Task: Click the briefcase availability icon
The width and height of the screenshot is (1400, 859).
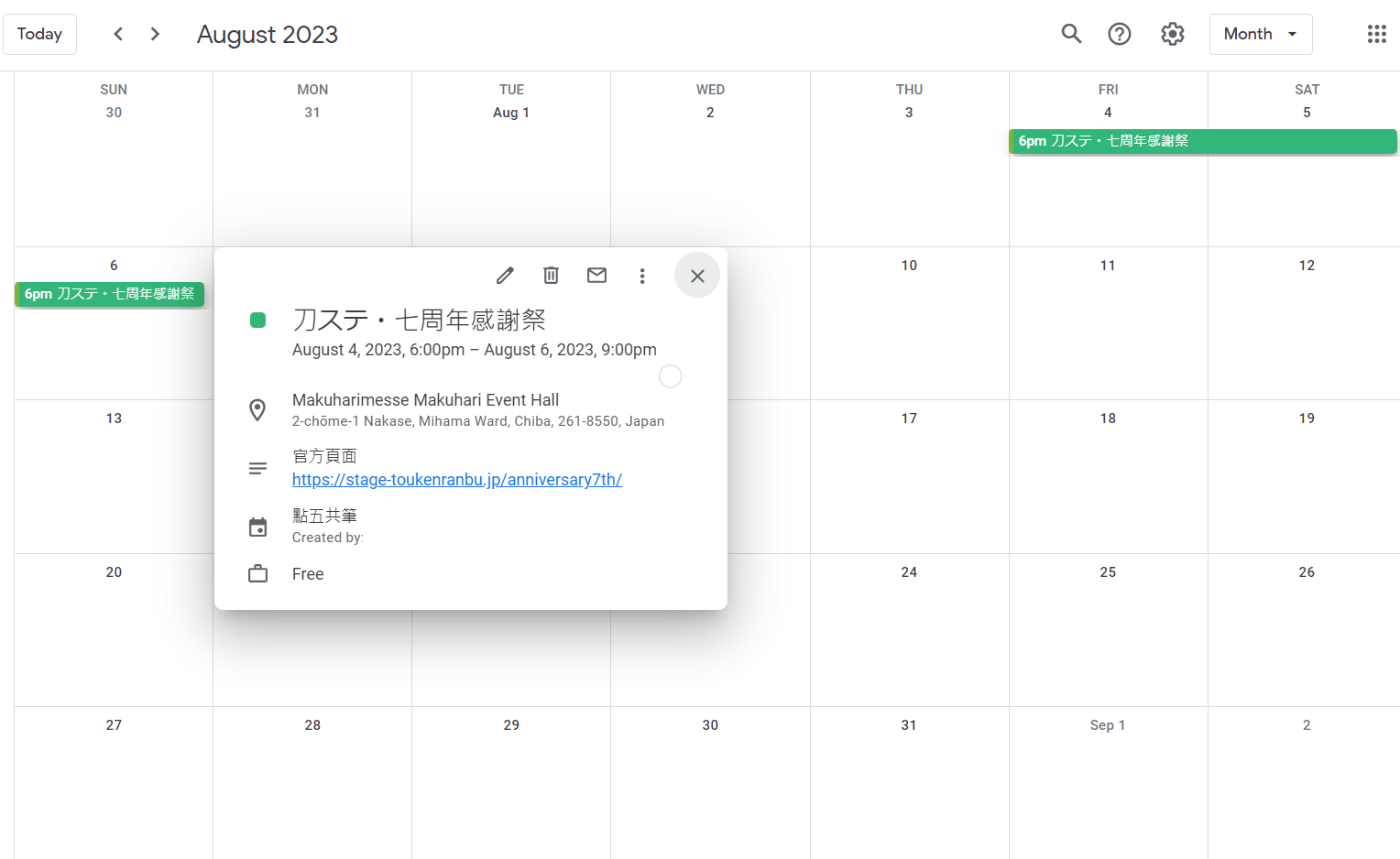Action: (x=258, y=574)
